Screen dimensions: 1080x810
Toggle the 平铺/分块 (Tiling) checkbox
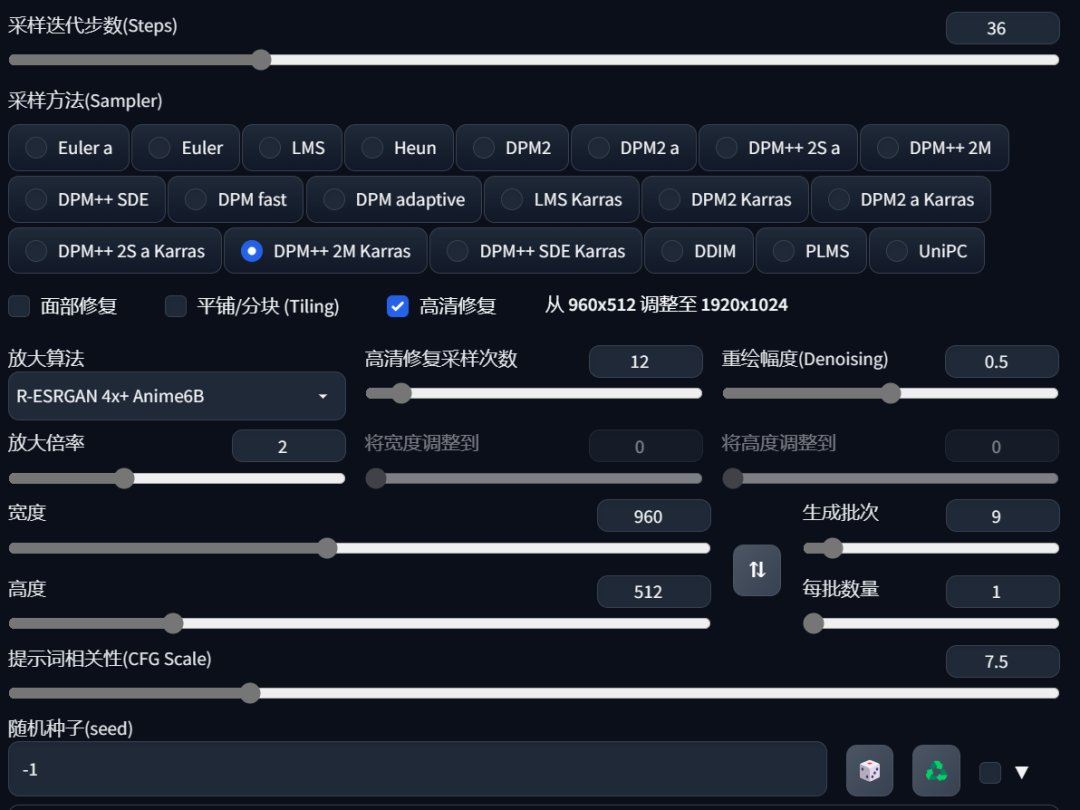(x=176, y=306)
